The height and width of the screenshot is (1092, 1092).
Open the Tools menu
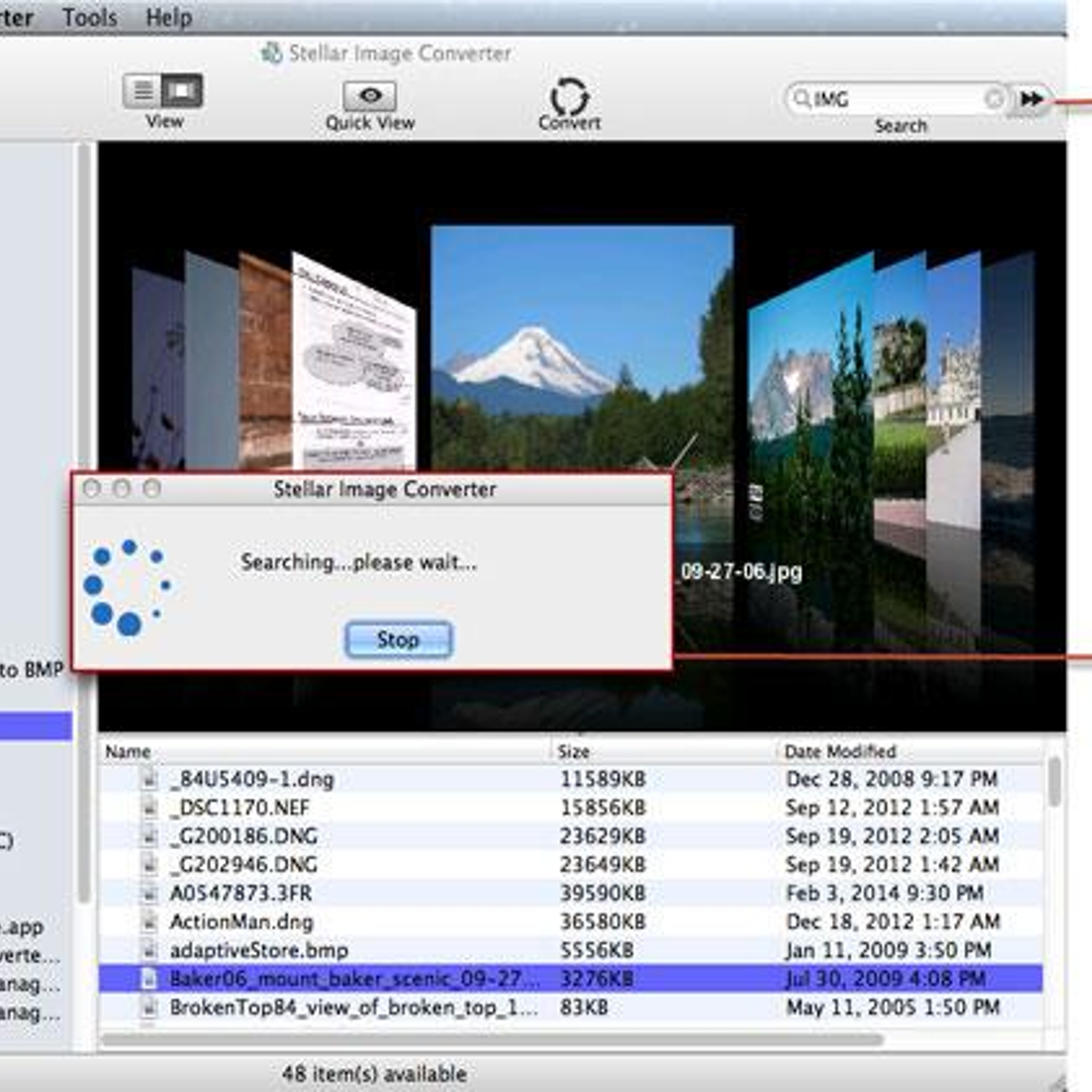(x=89, y=17)
